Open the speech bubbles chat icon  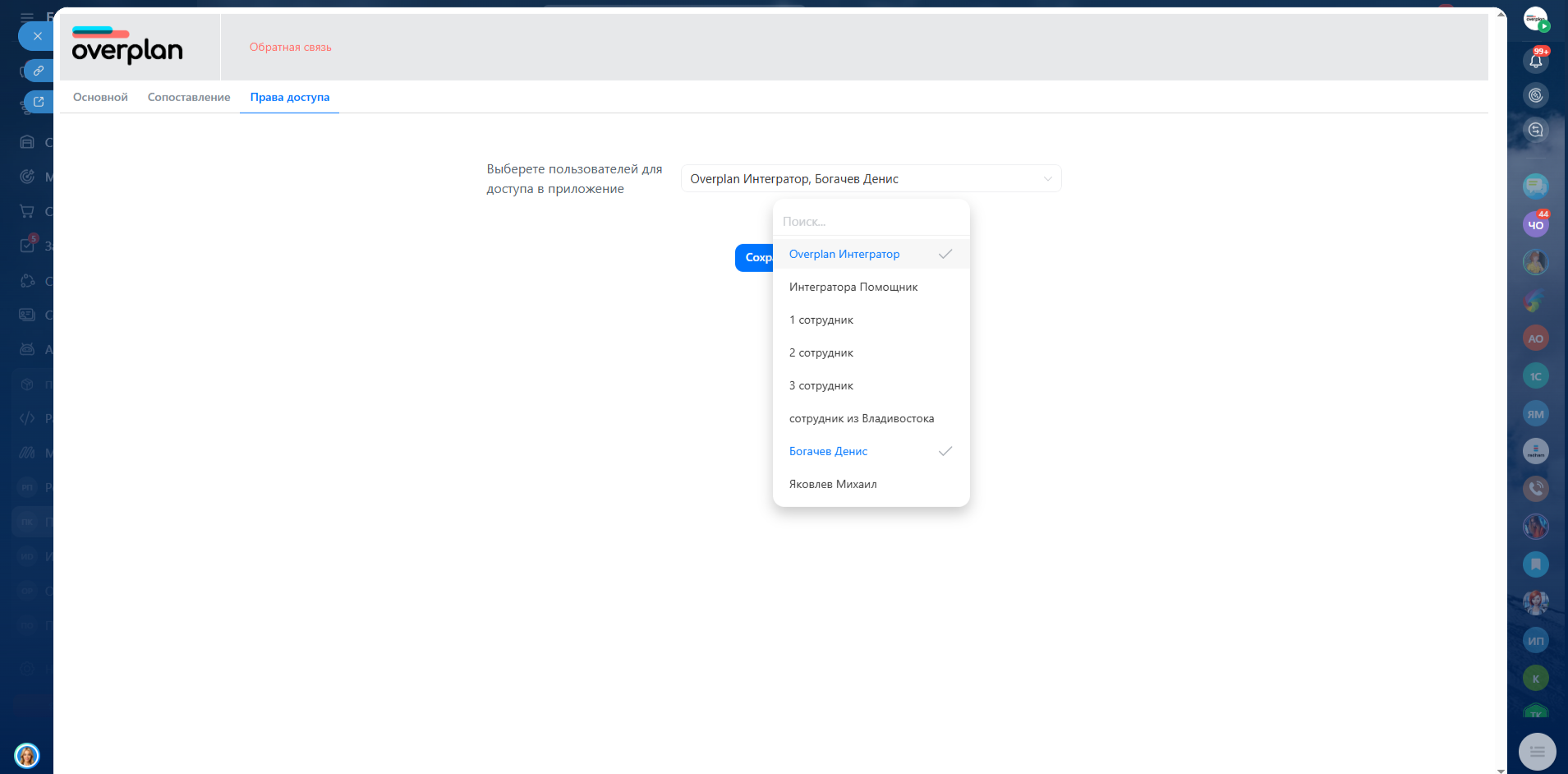[1536, 186]
